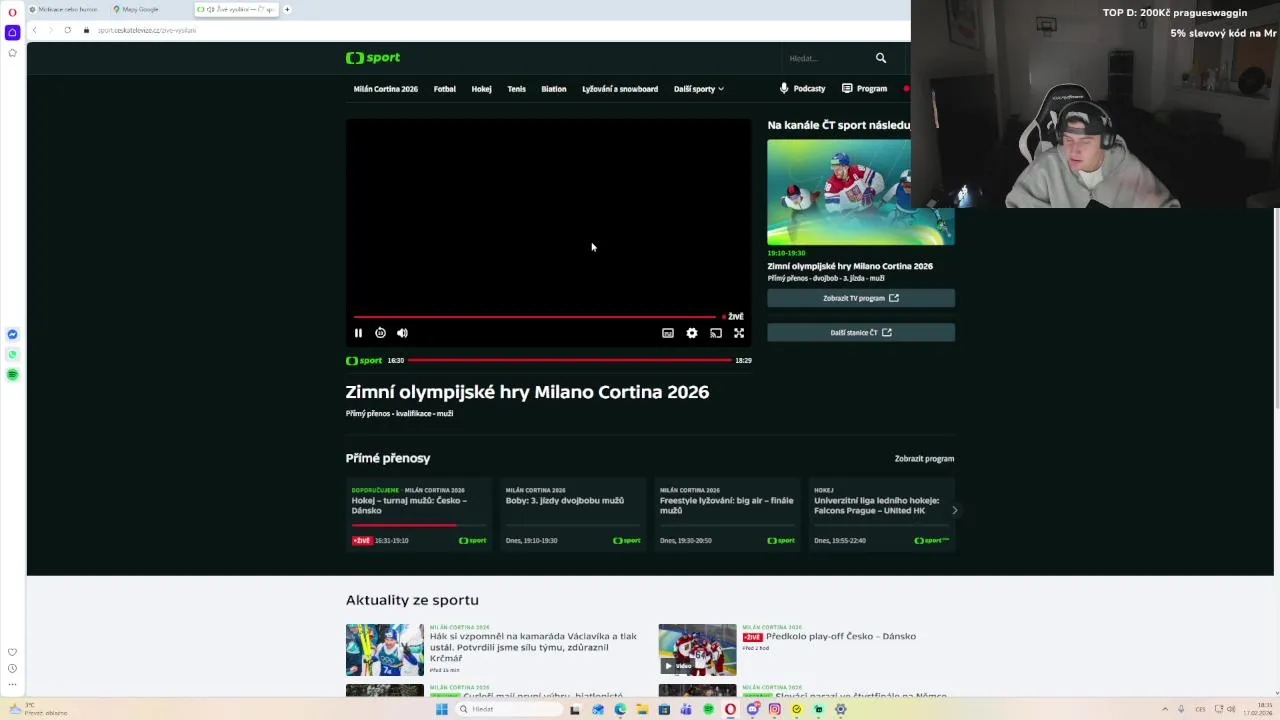Screen dimensions: 1280x720
Task: Cast the video to another device
Action: (716, 333)
